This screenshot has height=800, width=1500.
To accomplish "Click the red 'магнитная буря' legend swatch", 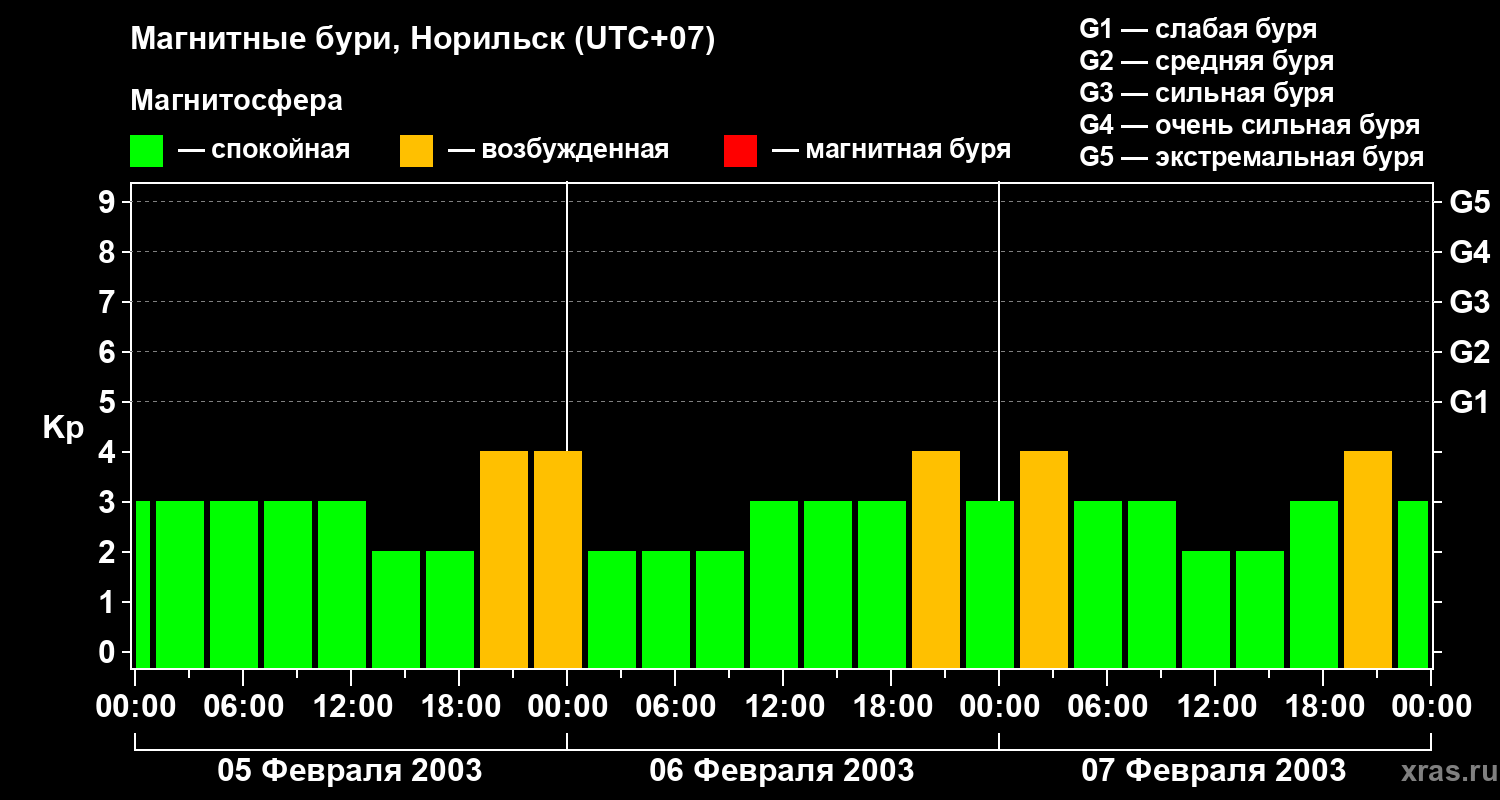I will tap(740, 151).
